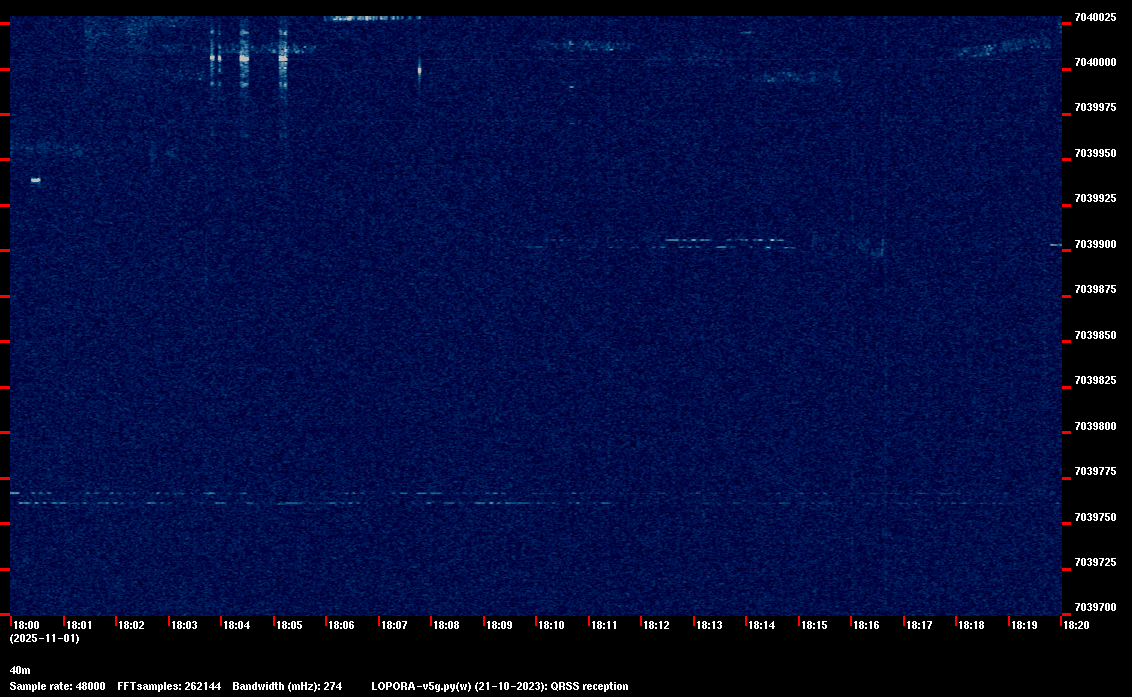The image size is (1132, 697).
Task: Click the LOPORA-v5g.py(w) version text
Action: (x=422, y=687)
